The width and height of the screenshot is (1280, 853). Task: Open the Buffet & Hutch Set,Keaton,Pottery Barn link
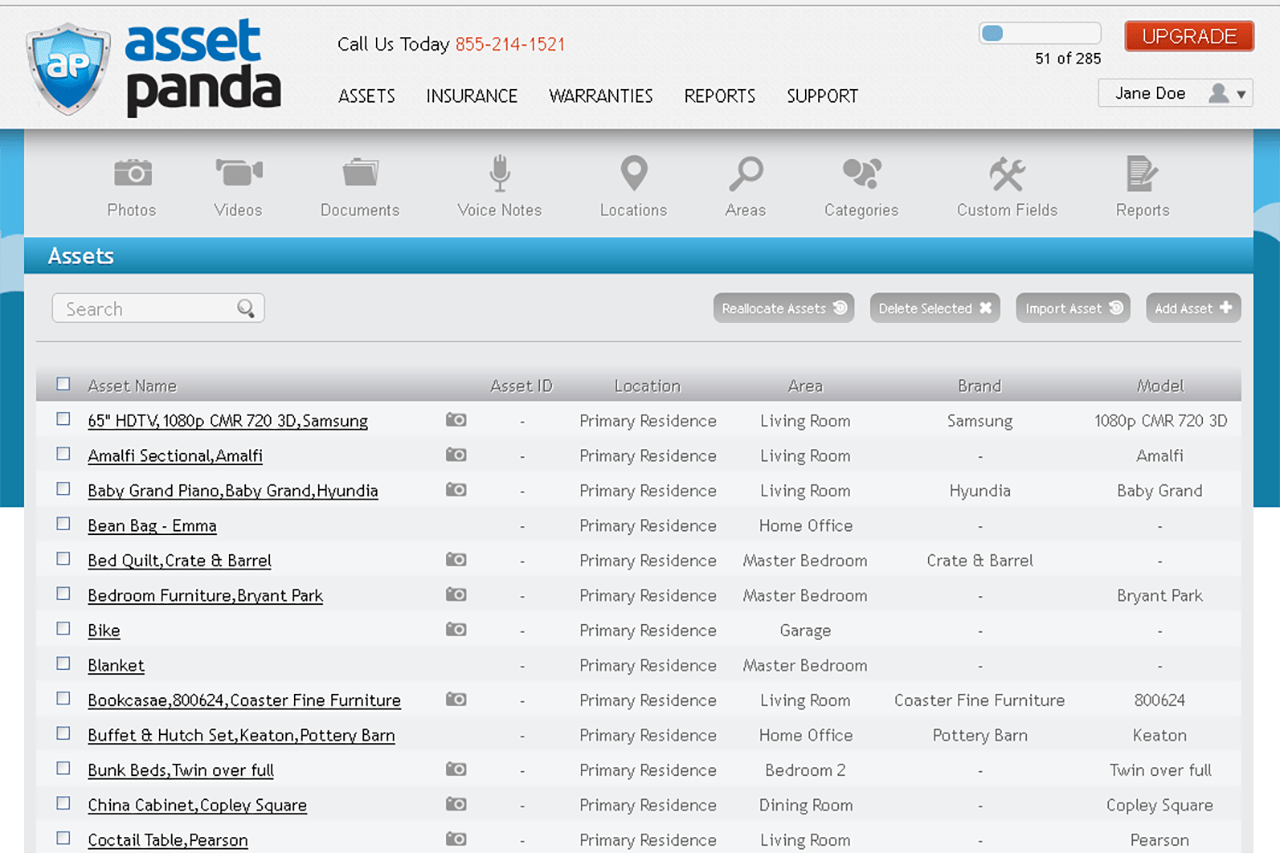241,735
